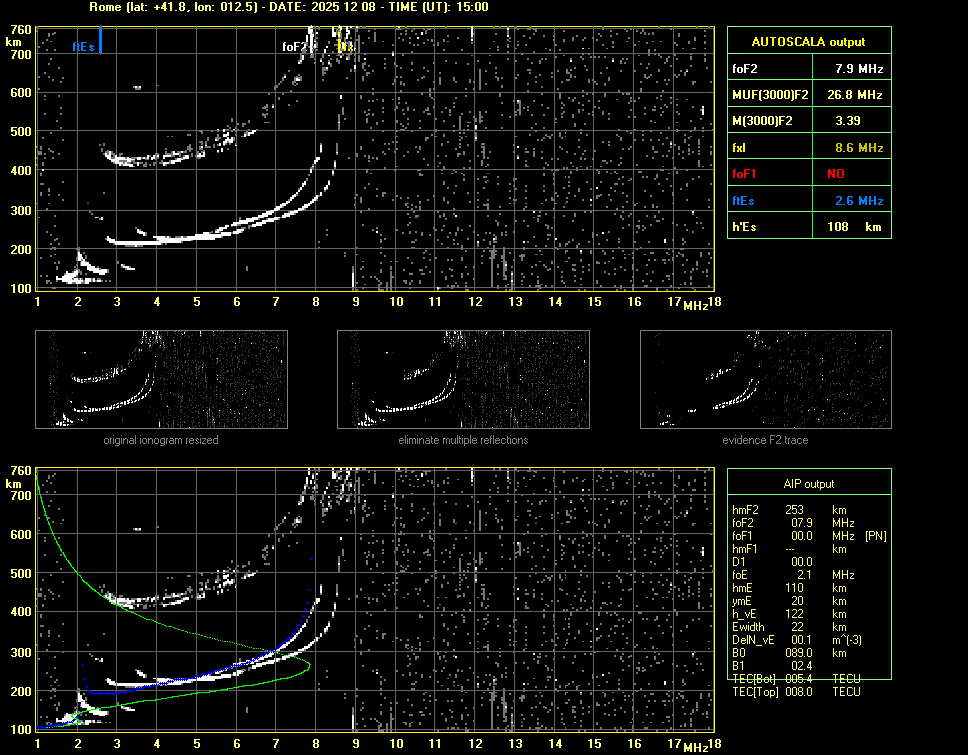
Task: Select the hmF2 253 km row in AIP output
Action: click(x=795, y=510)
